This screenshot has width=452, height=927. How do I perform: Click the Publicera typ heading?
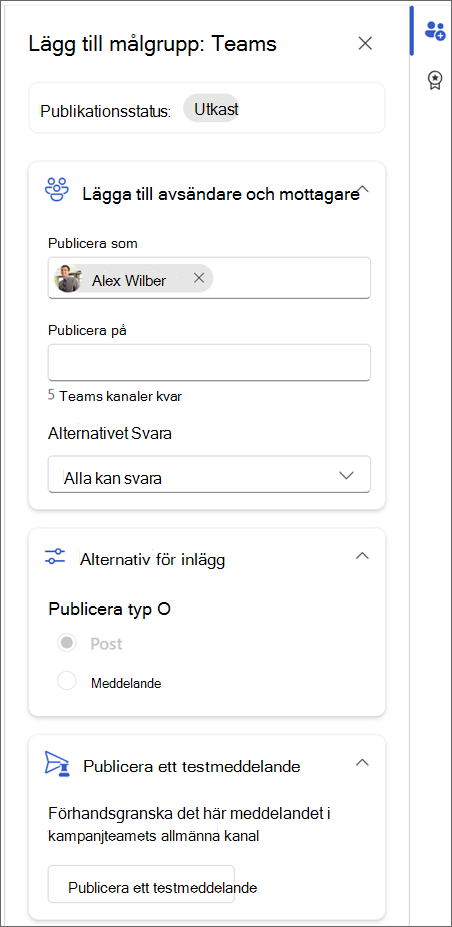(110, 609)
